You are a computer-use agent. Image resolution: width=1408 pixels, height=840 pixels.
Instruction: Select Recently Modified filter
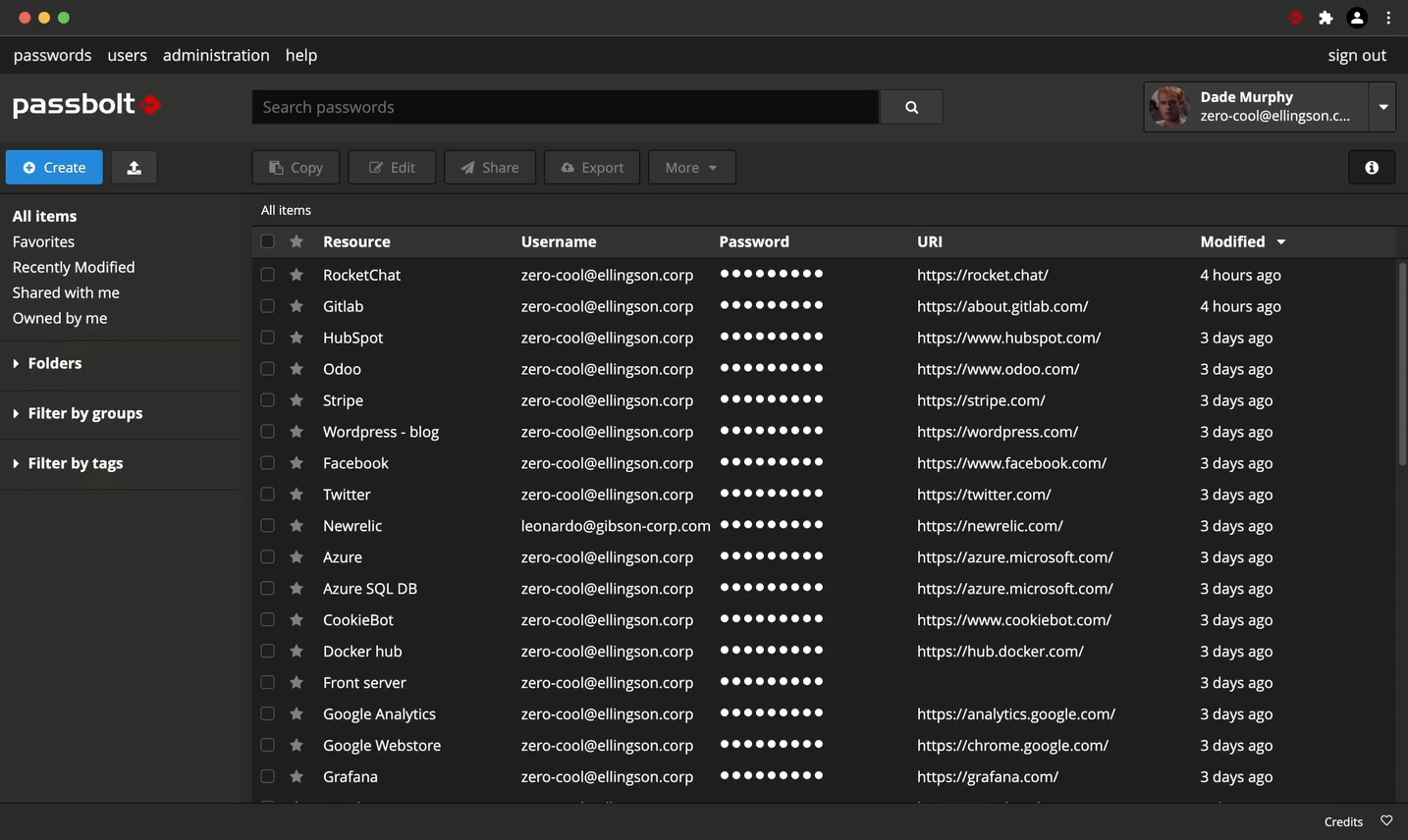pyautogui.click(x=74, y=267)
